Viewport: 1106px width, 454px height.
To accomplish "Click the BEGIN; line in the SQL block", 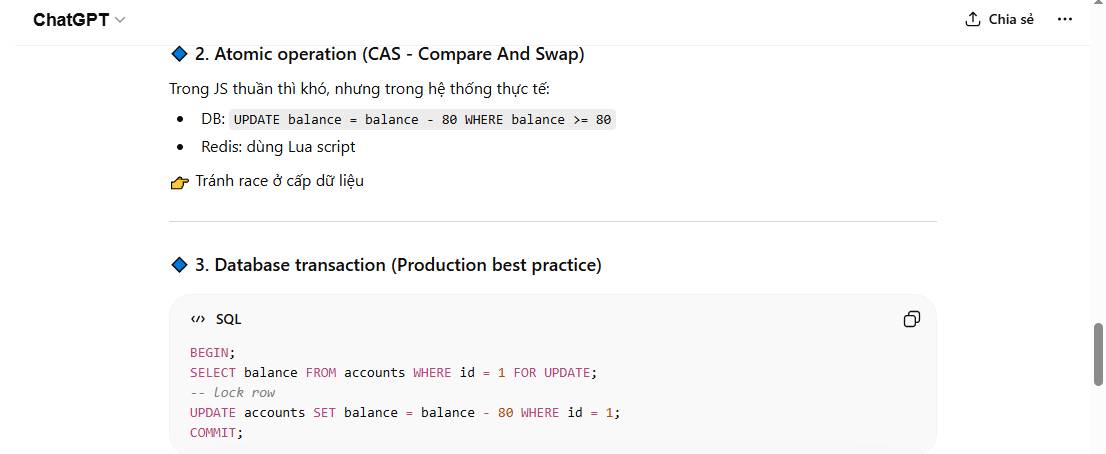I will (212, 352).
